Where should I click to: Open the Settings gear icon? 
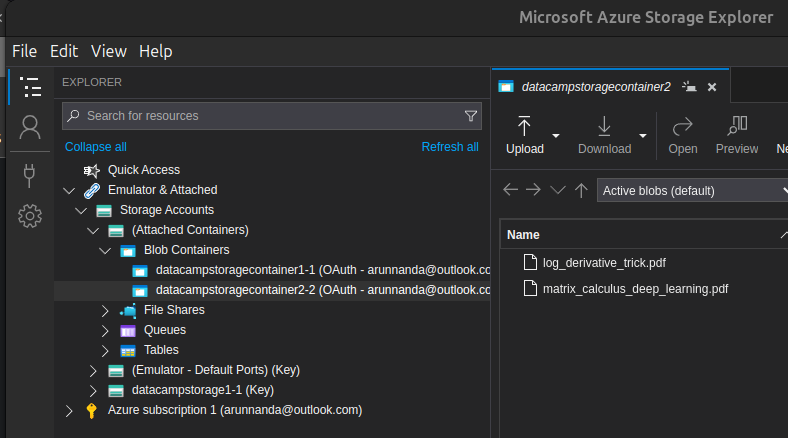pyautogui.click(x=30, y=216)
